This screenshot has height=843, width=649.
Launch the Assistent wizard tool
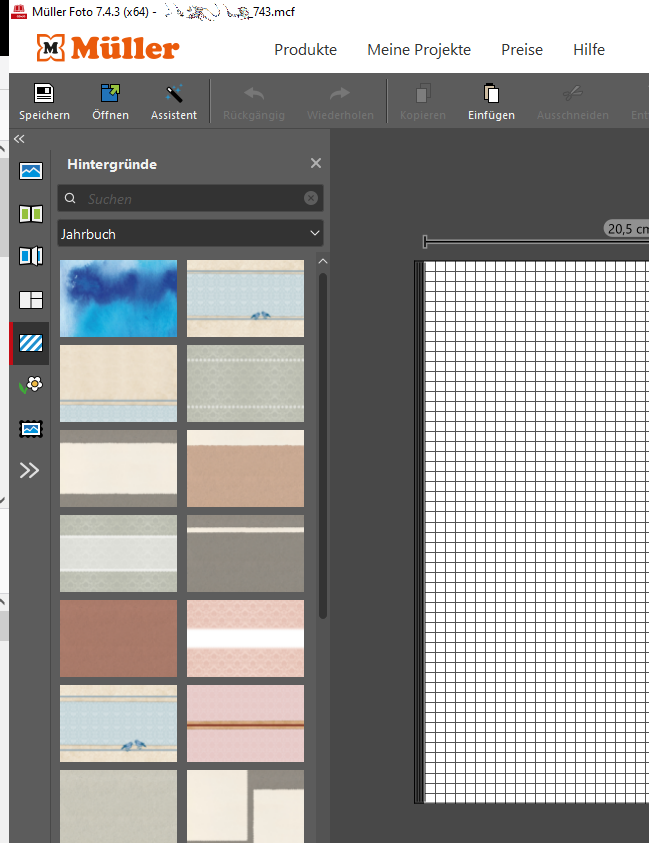point(174,94)
